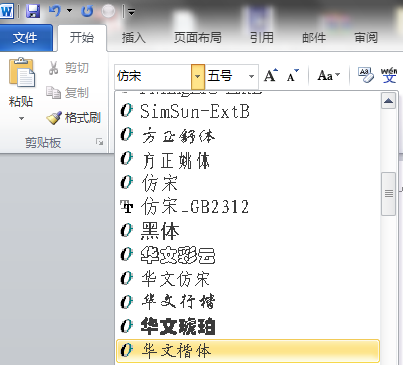Screen dimensions: 403x365
Task: Save the document with floppy icon
Action: pos(33,12)
